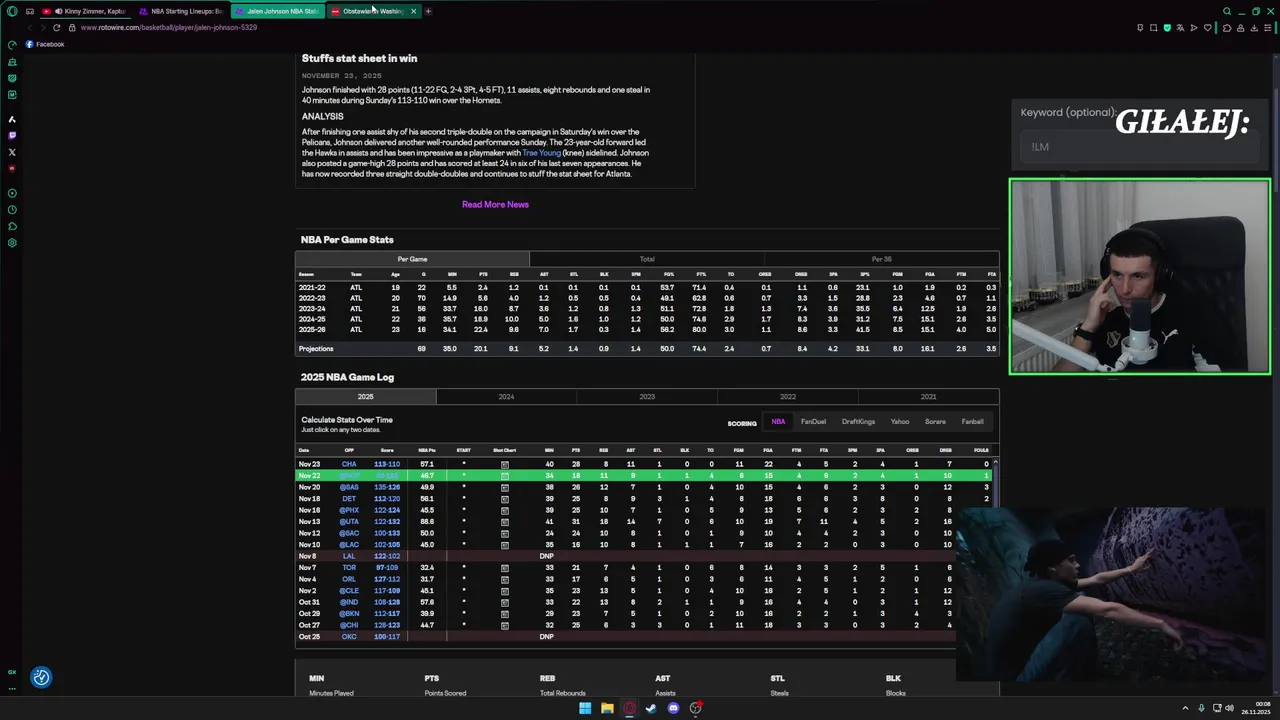Add page to bookmarks heart icon

tap(1206, 27)
